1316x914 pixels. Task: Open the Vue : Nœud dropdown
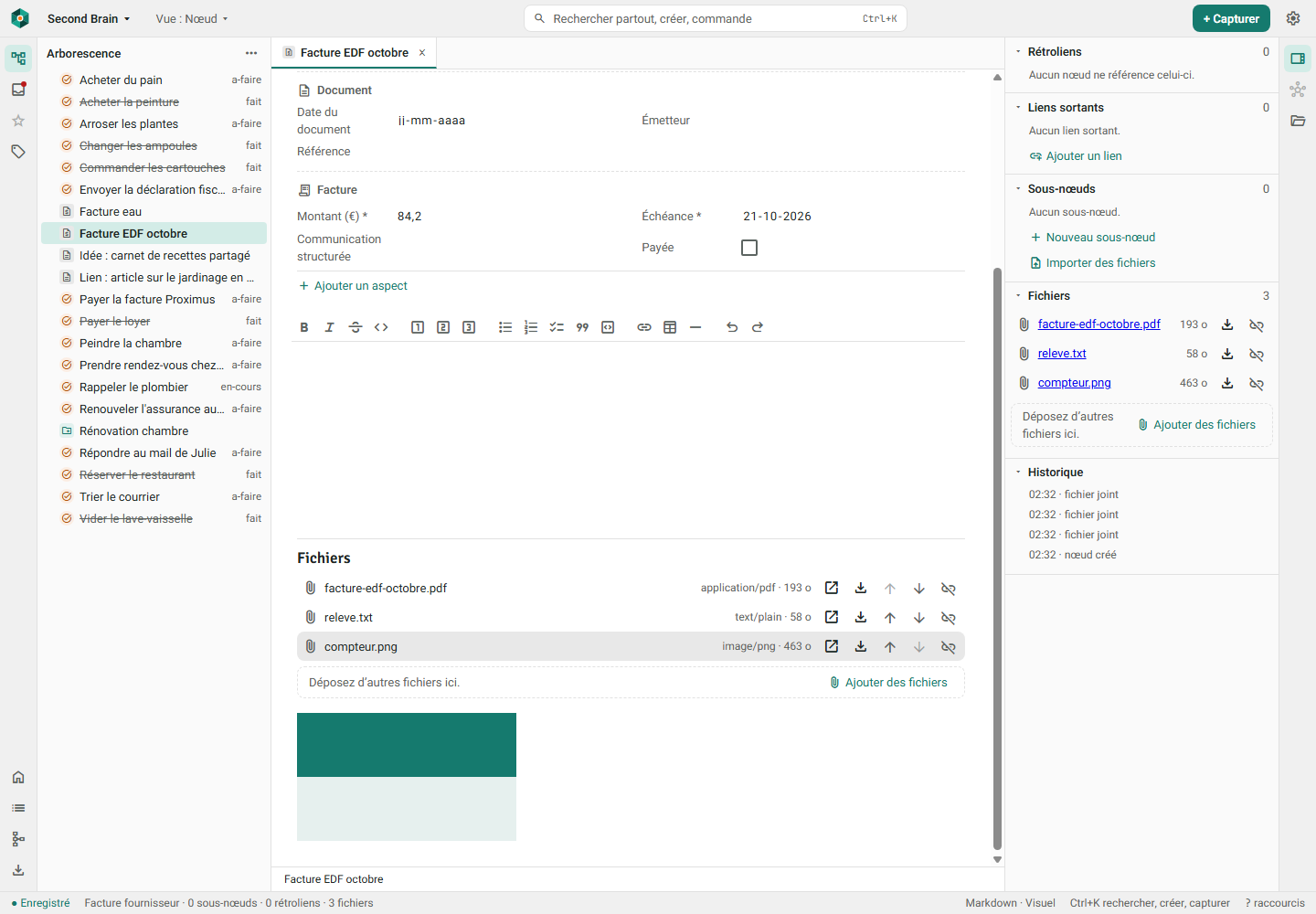192,18
